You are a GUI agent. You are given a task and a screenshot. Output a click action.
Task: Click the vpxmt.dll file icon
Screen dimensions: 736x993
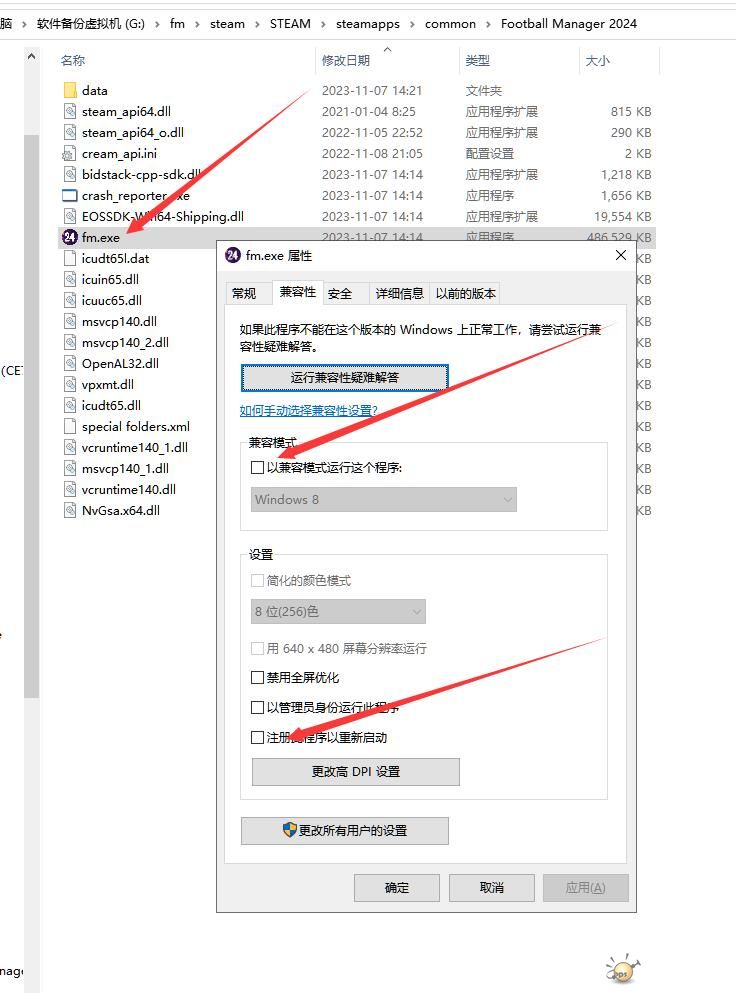70,384
